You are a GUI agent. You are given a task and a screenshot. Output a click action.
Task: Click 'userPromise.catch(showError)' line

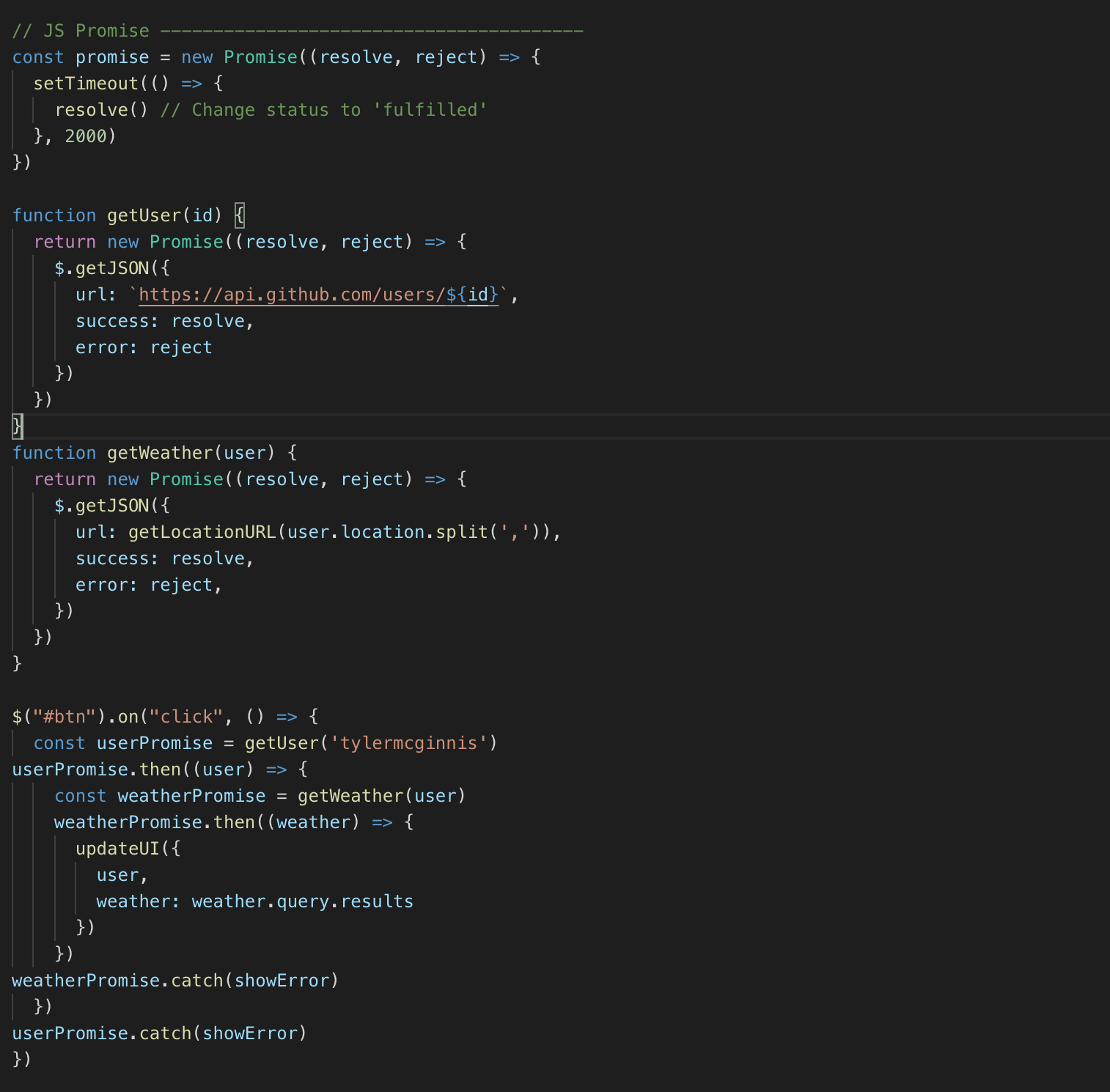pos(159,1033)
